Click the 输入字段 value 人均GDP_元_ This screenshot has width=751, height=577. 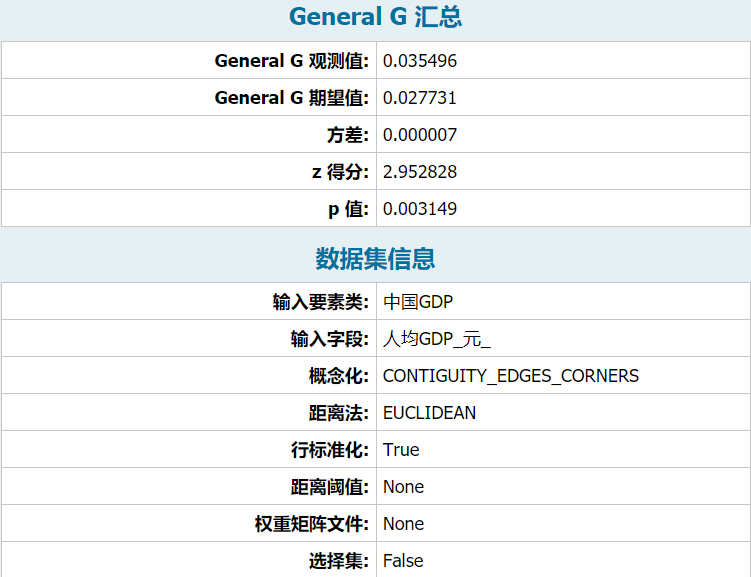pos(437,339)
